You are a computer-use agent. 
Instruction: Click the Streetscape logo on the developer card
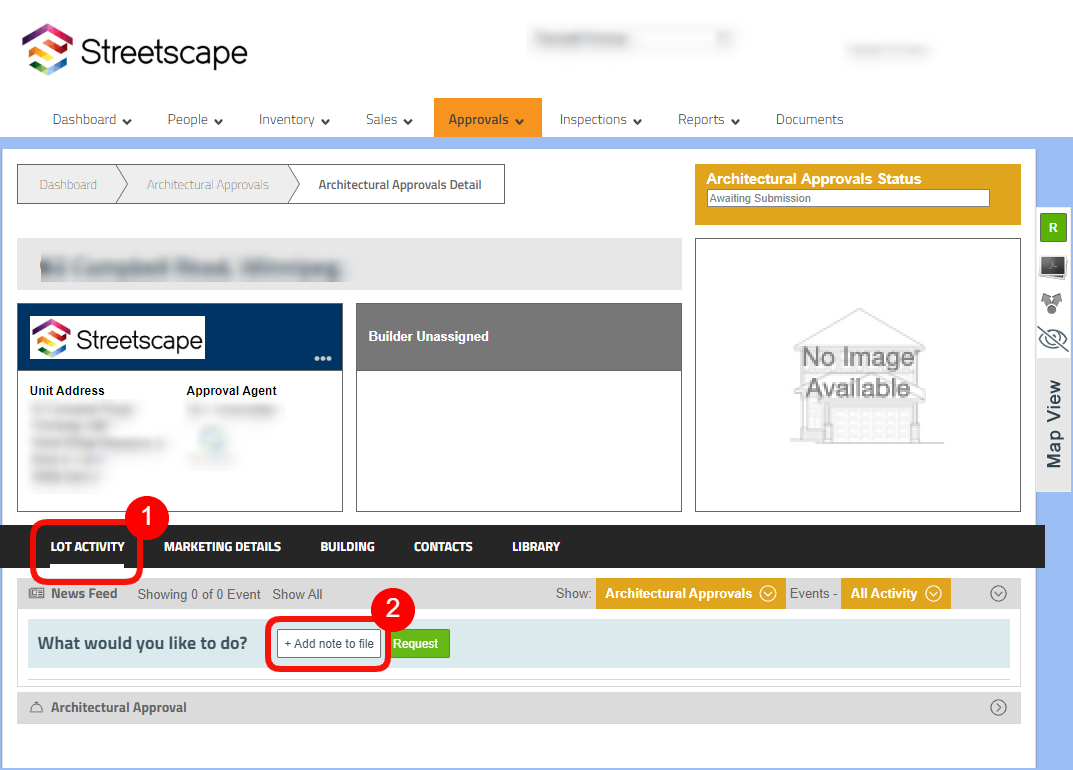click(x=117, y=337)
